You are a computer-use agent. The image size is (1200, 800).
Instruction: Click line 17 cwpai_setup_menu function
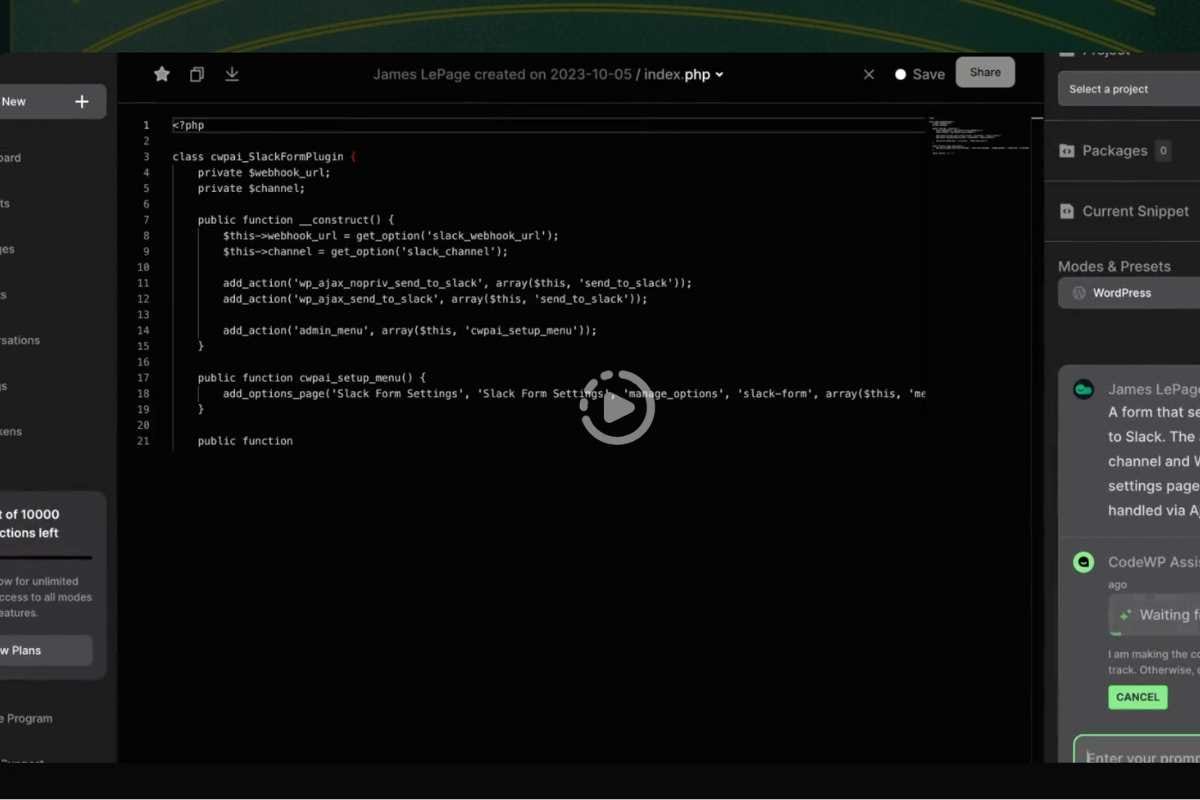point(312,378)
